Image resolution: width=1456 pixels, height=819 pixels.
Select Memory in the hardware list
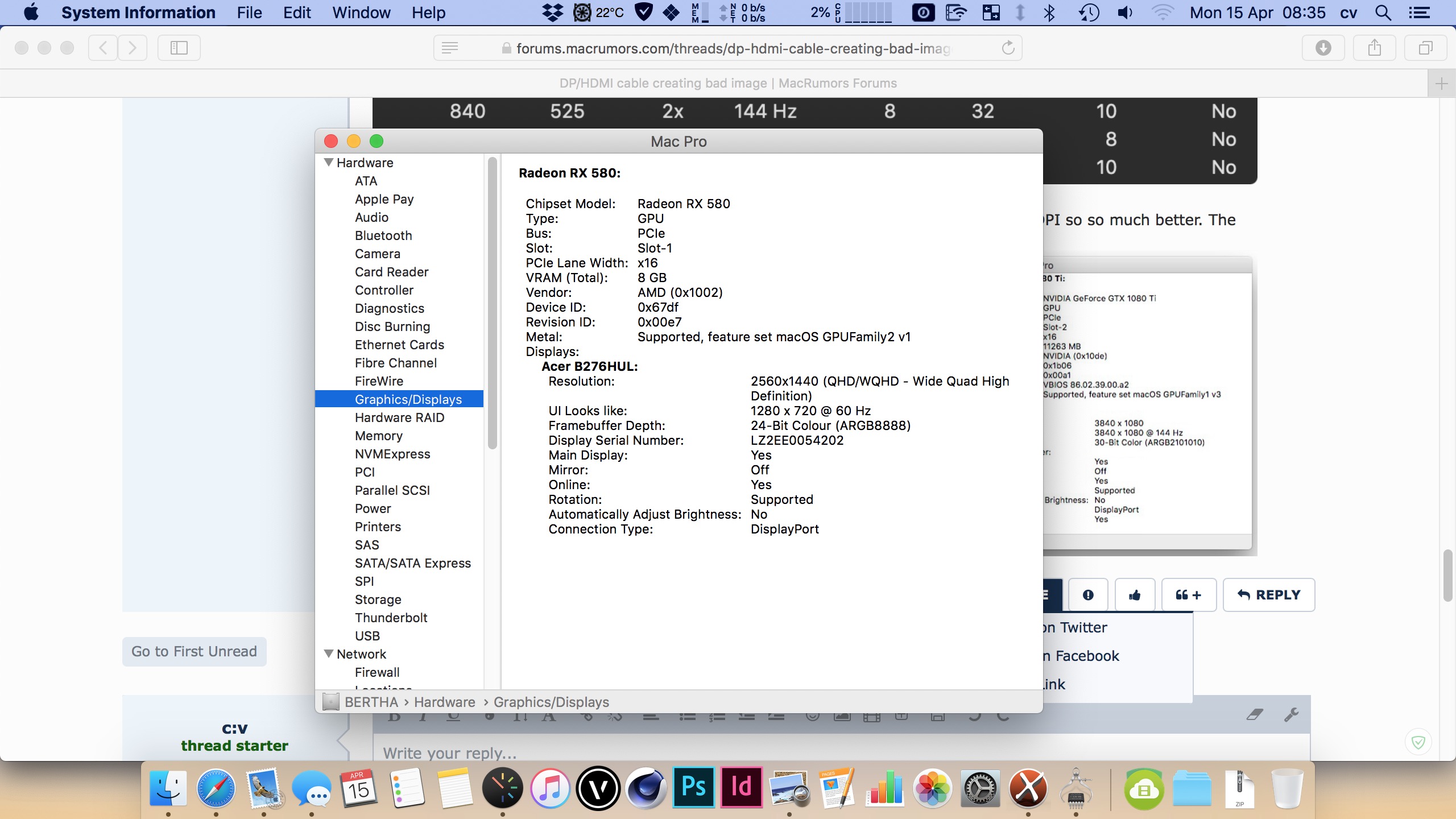point(378,436)
